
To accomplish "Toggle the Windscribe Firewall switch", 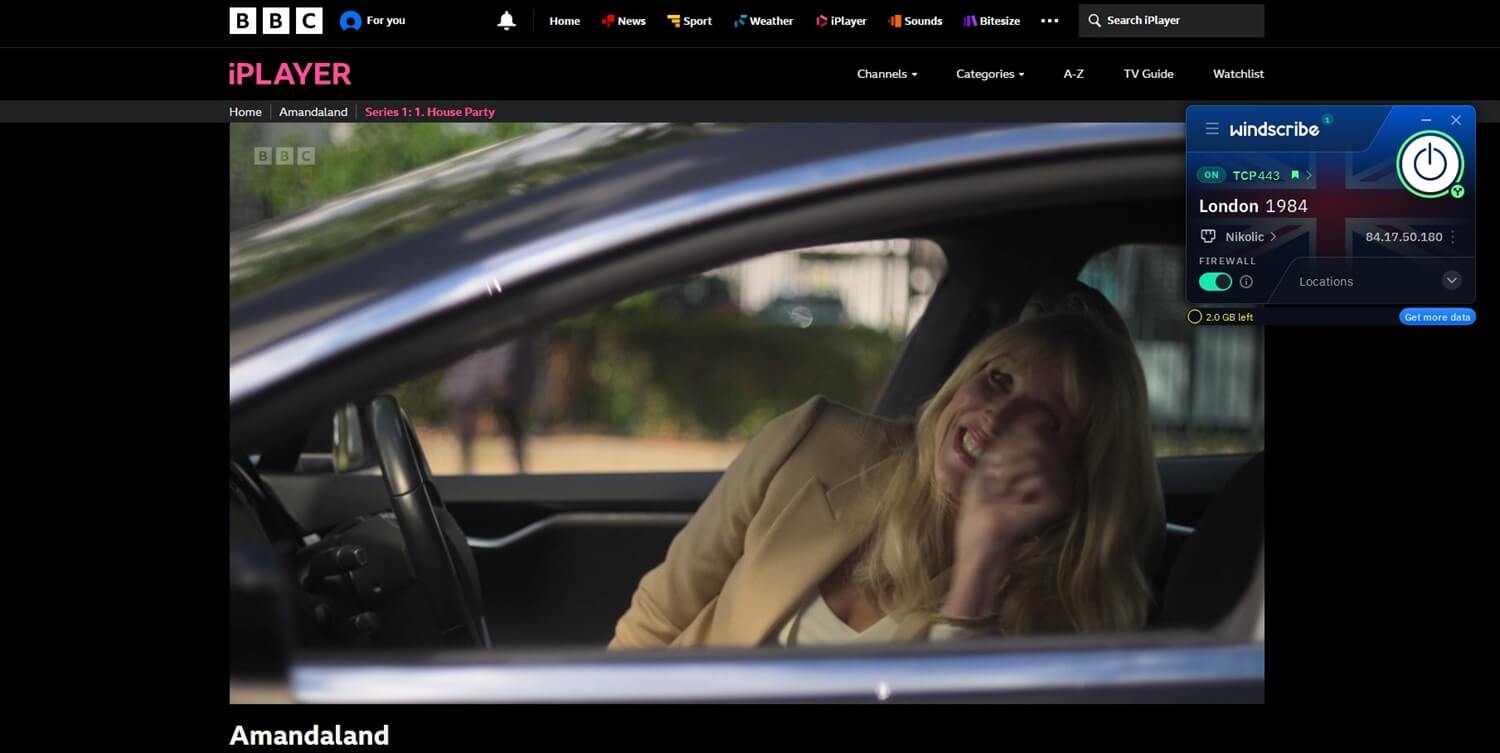I will click(1215, 282).
